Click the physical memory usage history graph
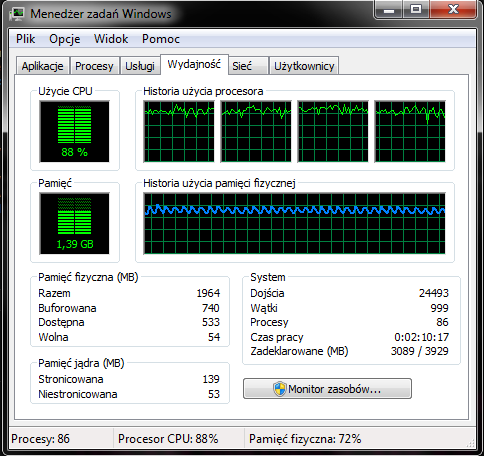This screenshot has height=456, width=484. click(295, 223)
